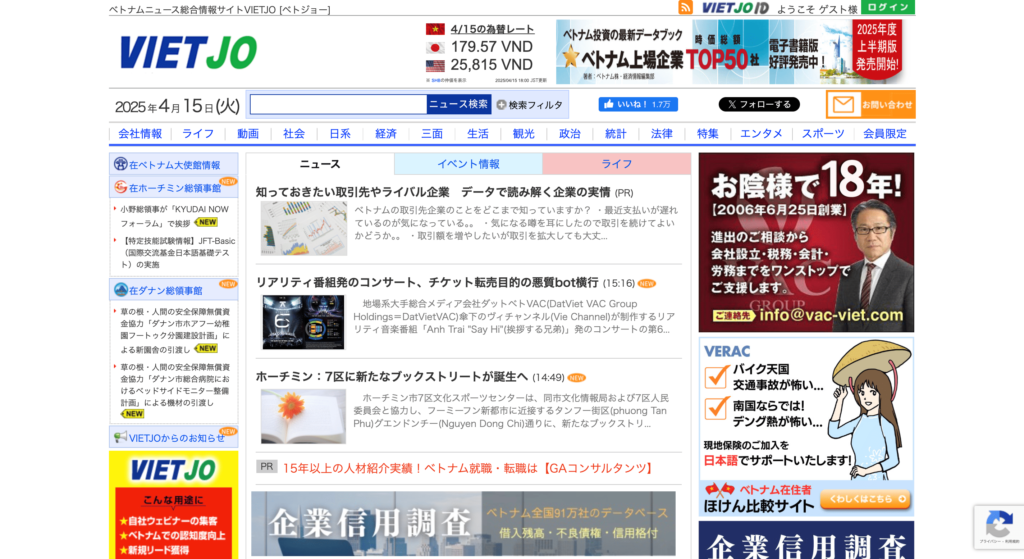The width and height of the screenshot is (1024, 559).
Task: Click the Facebook いいね! button
Action: 638,104
